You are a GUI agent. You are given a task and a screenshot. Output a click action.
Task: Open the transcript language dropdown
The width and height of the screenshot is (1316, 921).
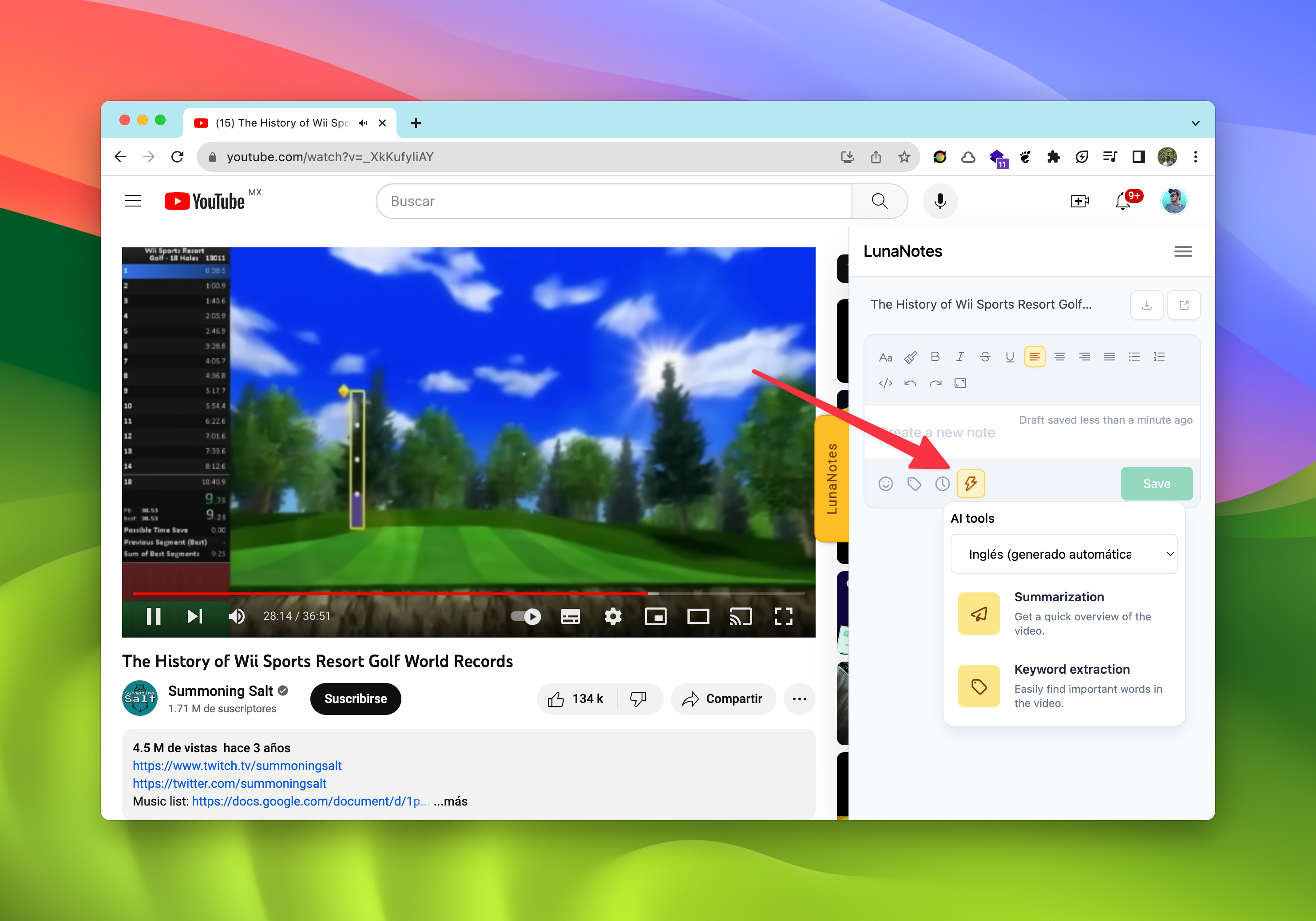(1064, 554)
